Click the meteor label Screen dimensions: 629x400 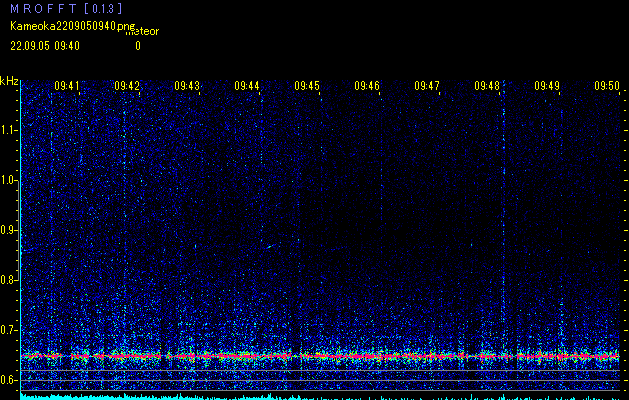pos(142,32)
